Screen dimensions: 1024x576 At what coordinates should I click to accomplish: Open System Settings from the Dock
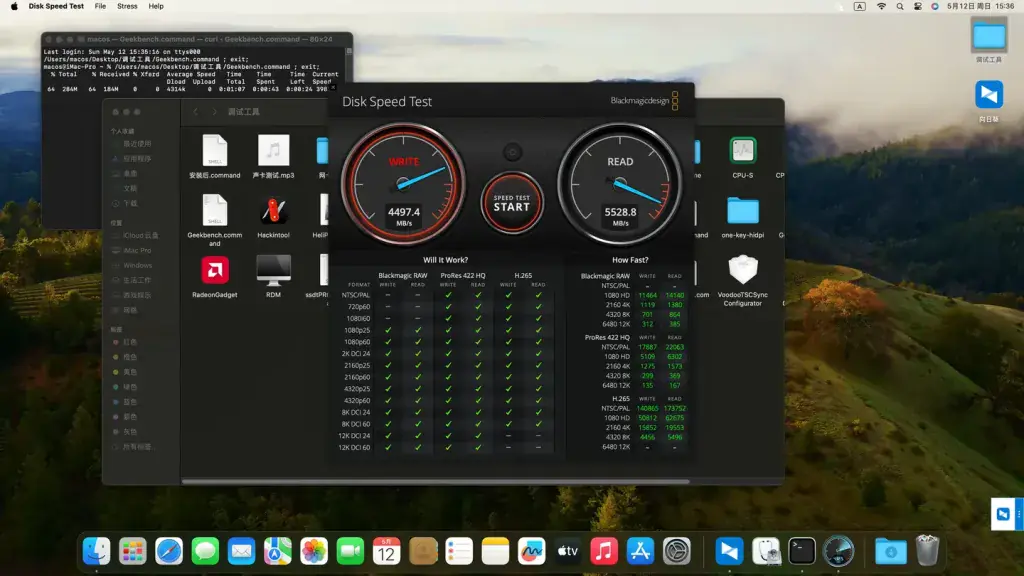click(x=677, y=552)
